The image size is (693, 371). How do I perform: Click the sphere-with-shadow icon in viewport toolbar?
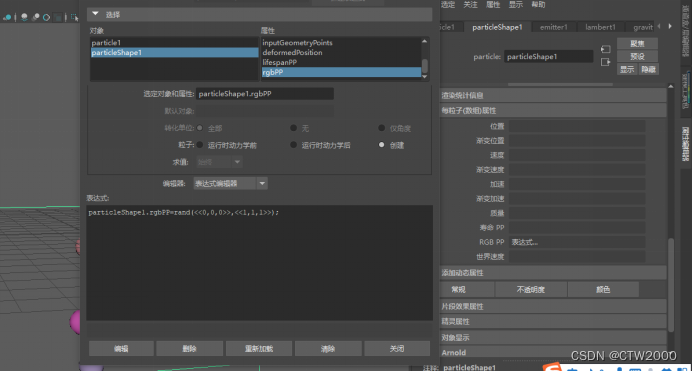click(24, 18)
